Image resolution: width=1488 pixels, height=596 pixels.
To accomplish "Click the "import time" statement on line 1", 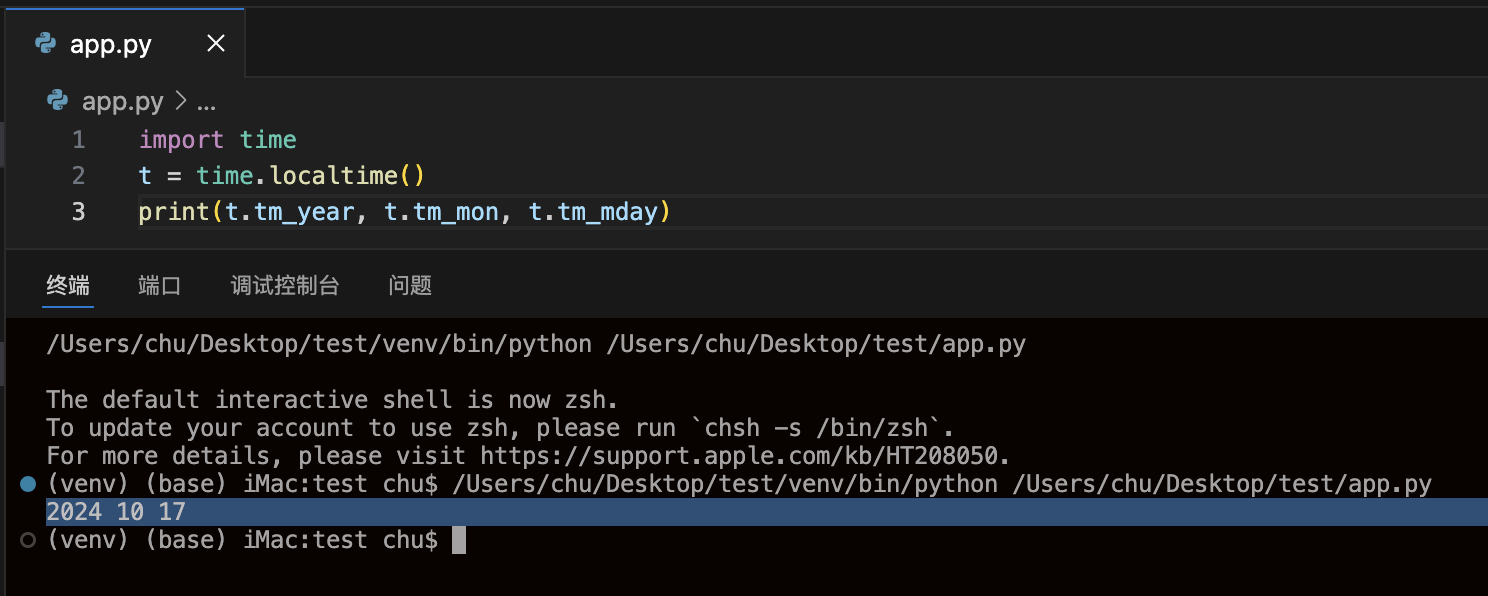I will pos(218,140).
